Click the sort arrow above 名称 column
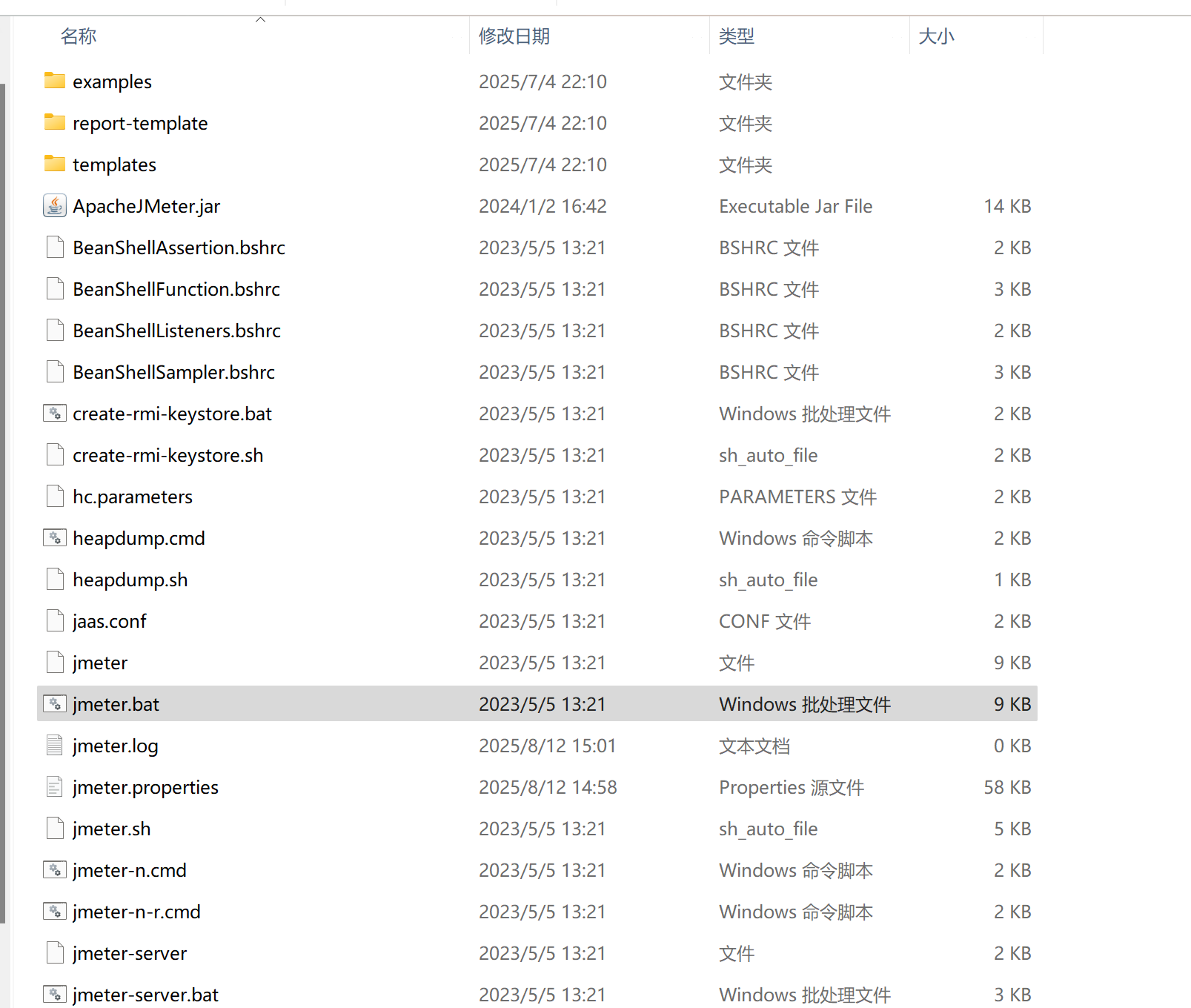The width and height of the screenshot is (1191, 1008). 260,20
